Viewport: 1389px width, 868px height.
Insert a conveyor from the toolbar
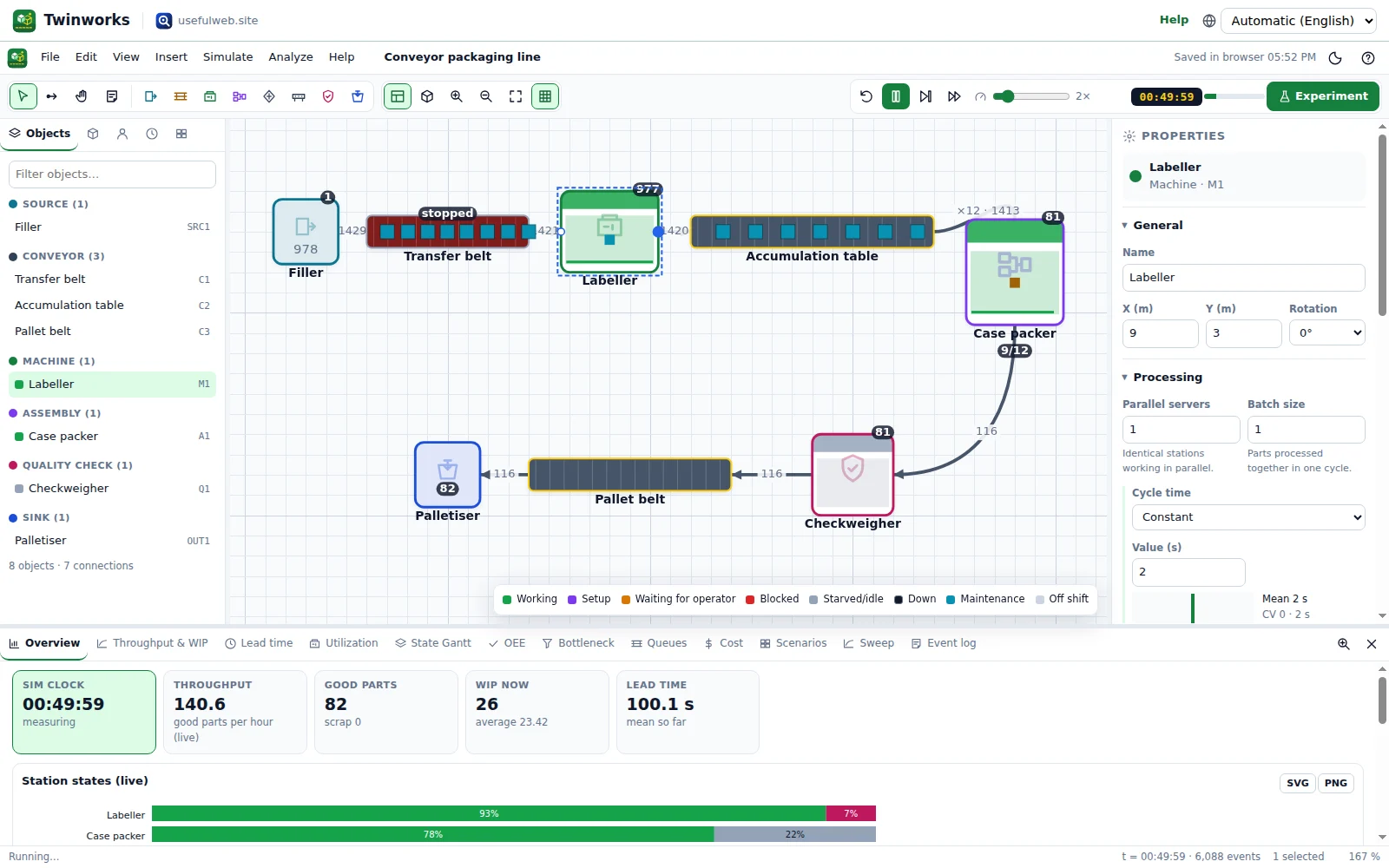pos(181,96)
